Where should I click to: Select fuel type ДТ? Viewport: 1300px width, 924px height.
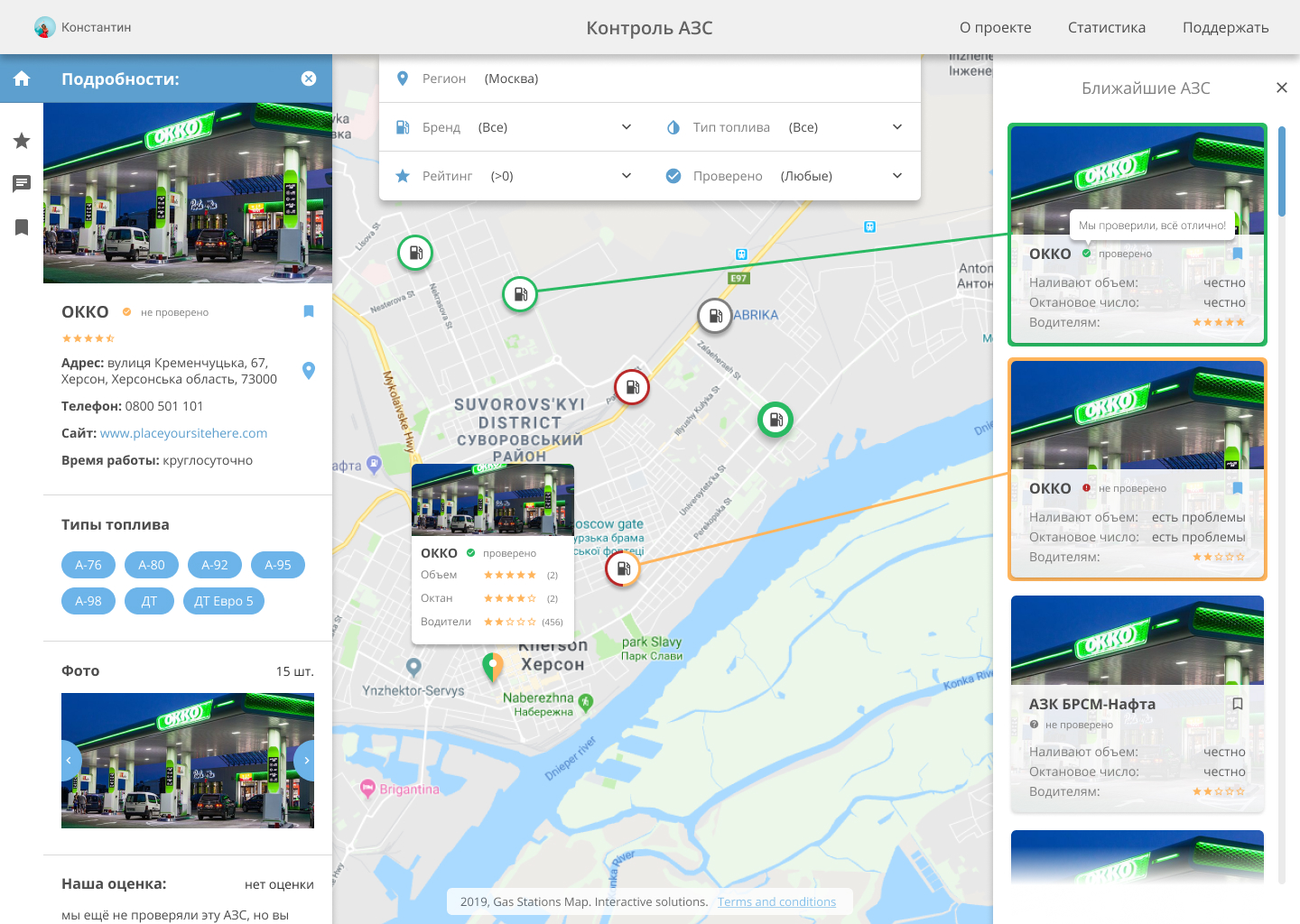pos(149,601)
